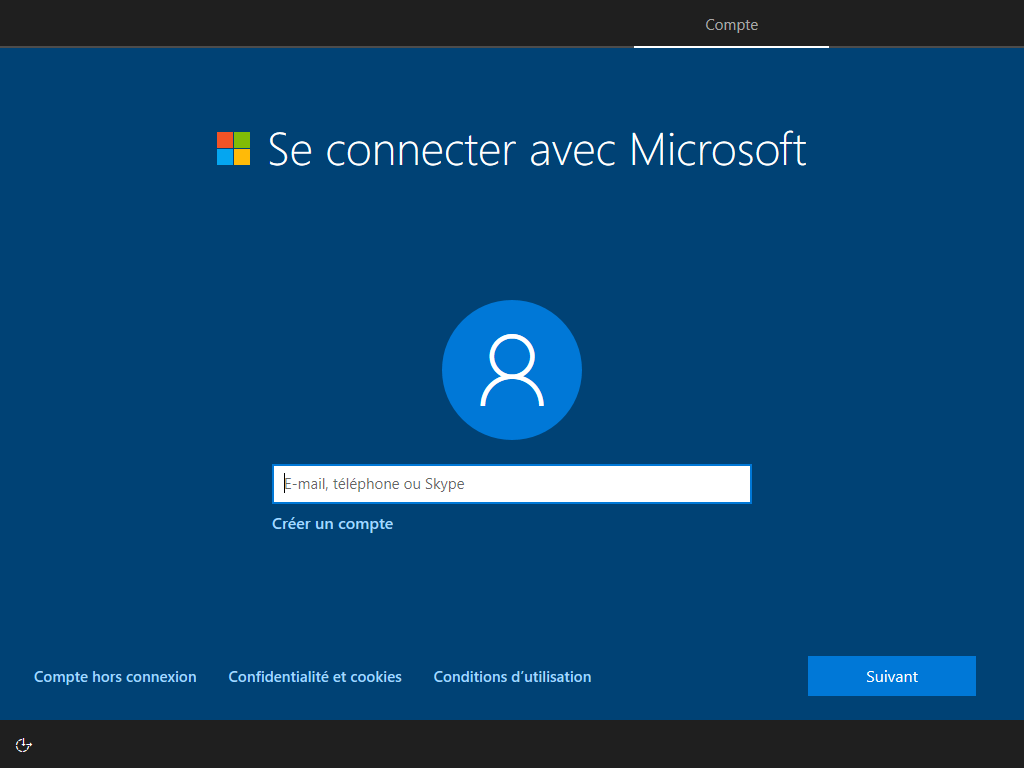View the Conditions d'utilisation link
1024x768 pixels.
pyautogui.click(x=512, y=677)
